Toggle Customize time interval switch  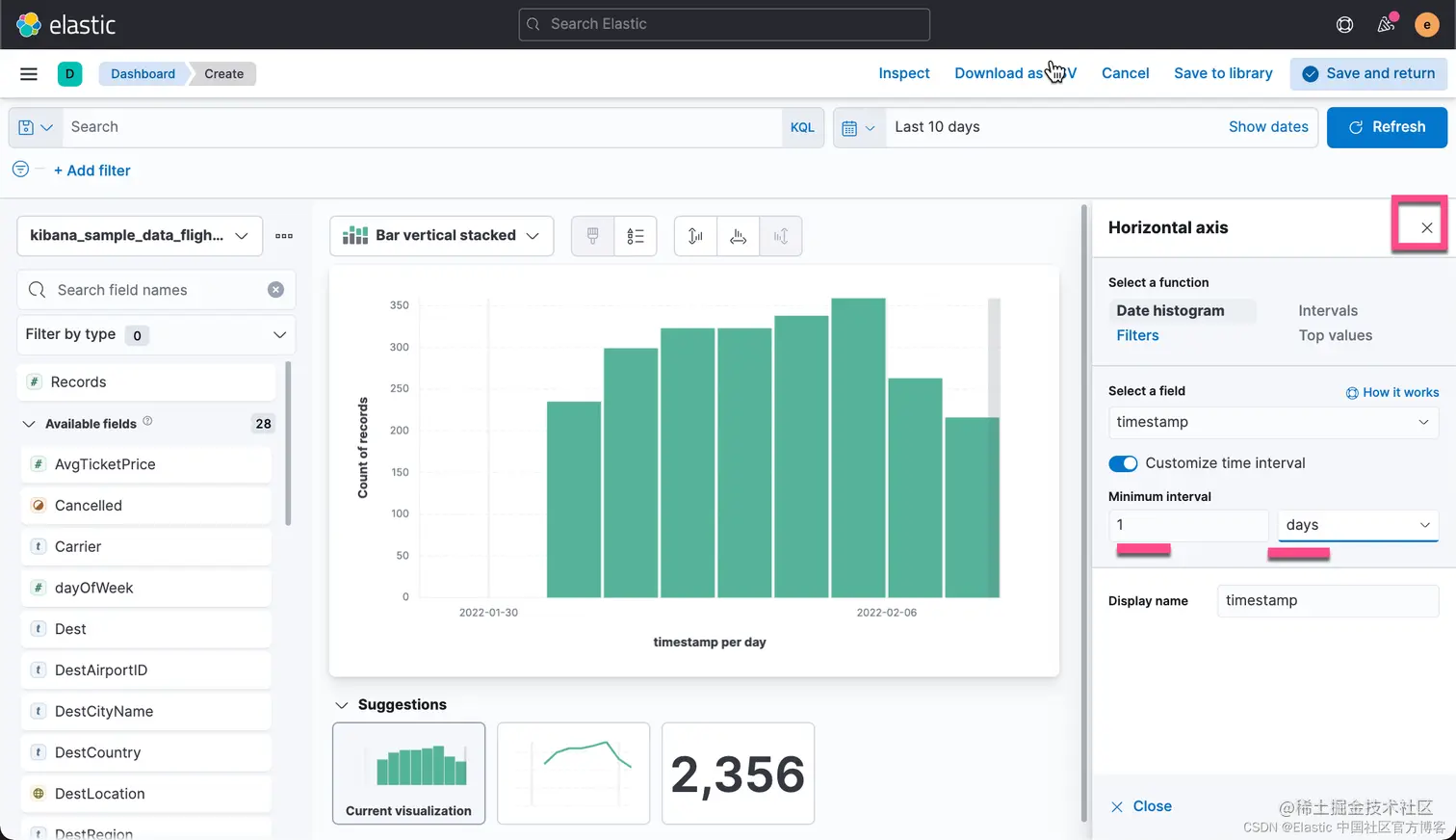[x=1123, y=463]
